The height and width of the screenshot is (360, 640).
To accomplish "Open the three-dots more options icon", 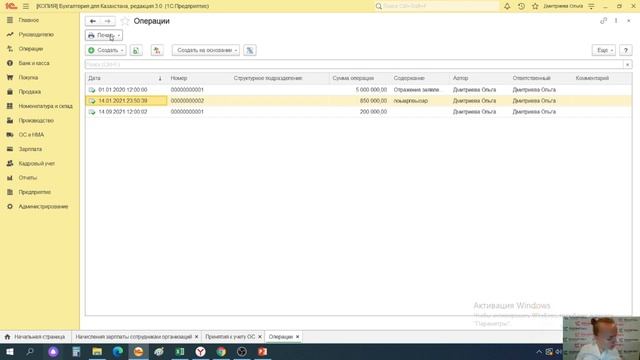I will click(616, 21).
